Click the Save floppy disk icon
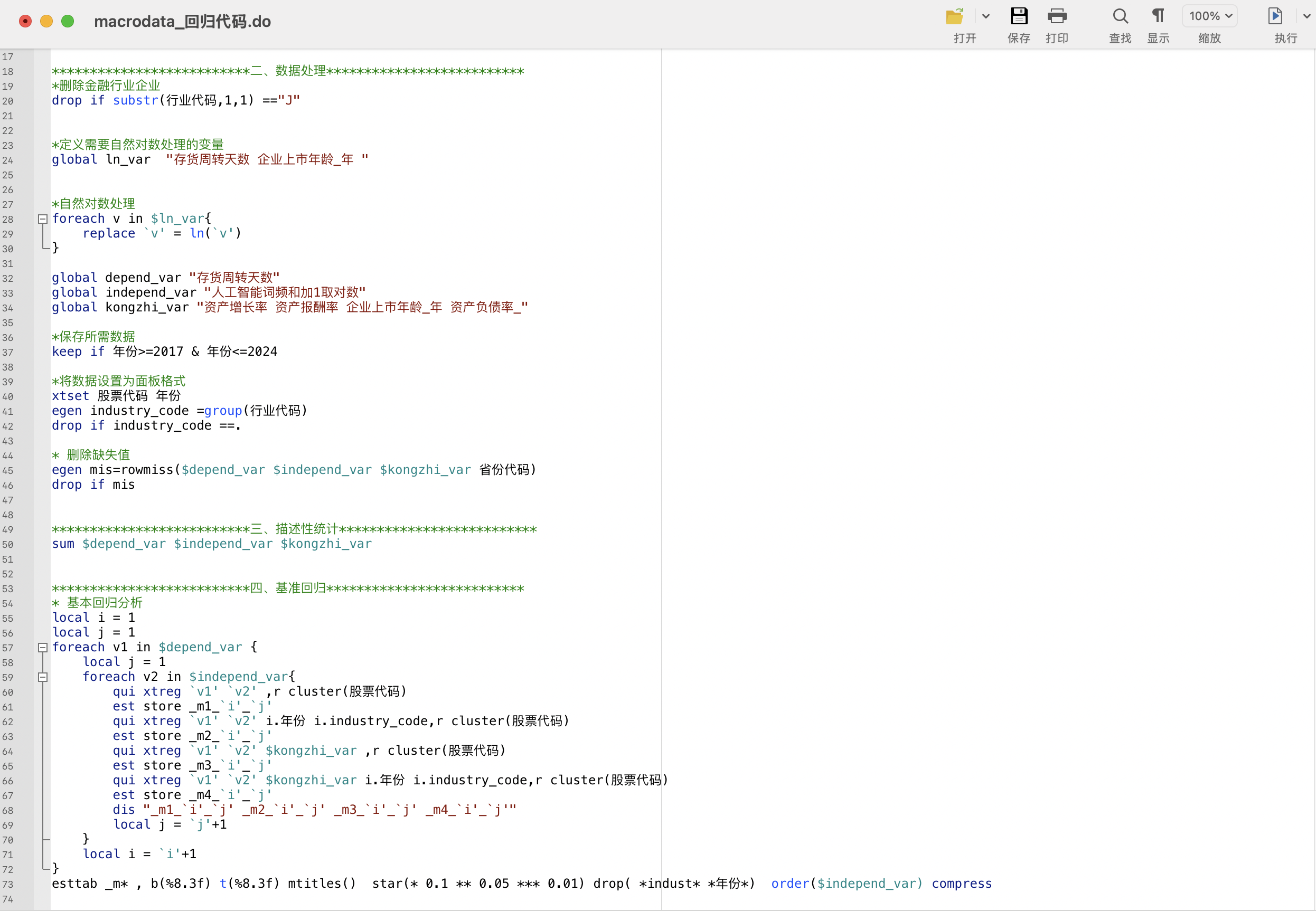The image size is (1316, 911). pyautogui.click(x=1019, y=16)
